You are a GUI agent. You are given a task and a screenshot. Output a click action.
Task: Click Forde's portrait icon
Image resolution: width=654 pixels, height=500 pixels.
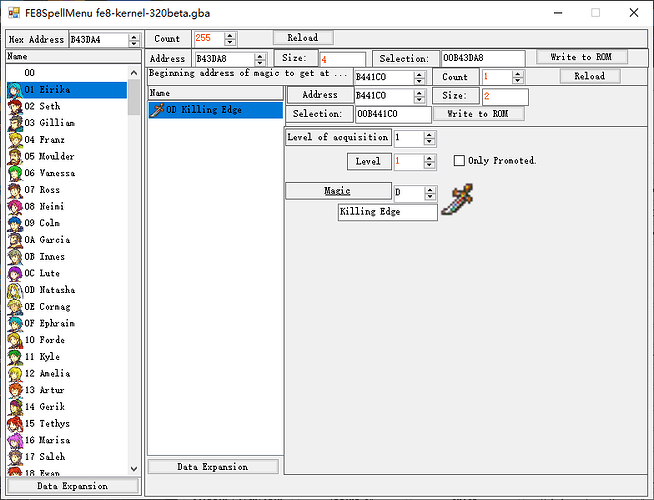click(x=15, y=340)
